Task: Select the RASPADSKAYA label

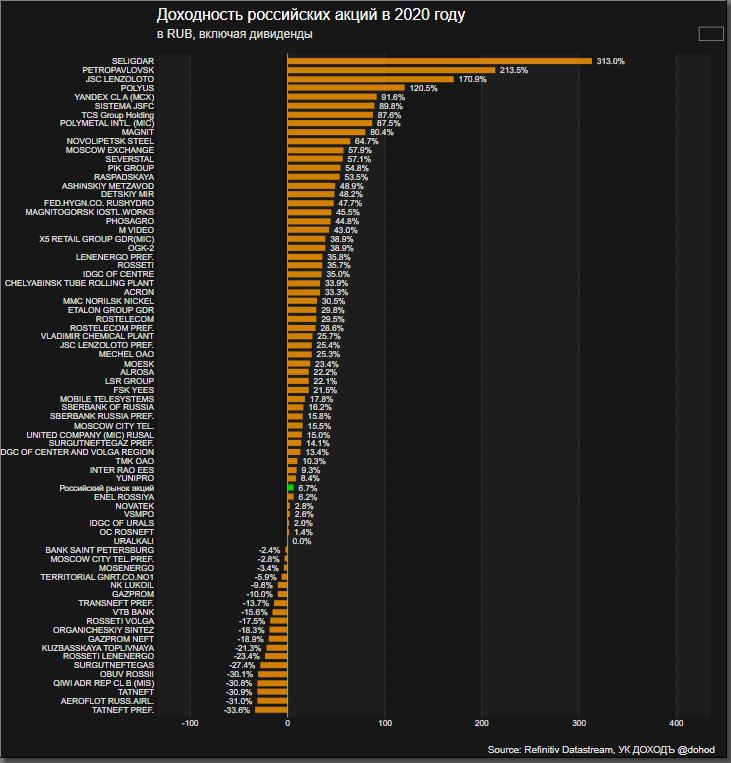Action: coord(124,177)
